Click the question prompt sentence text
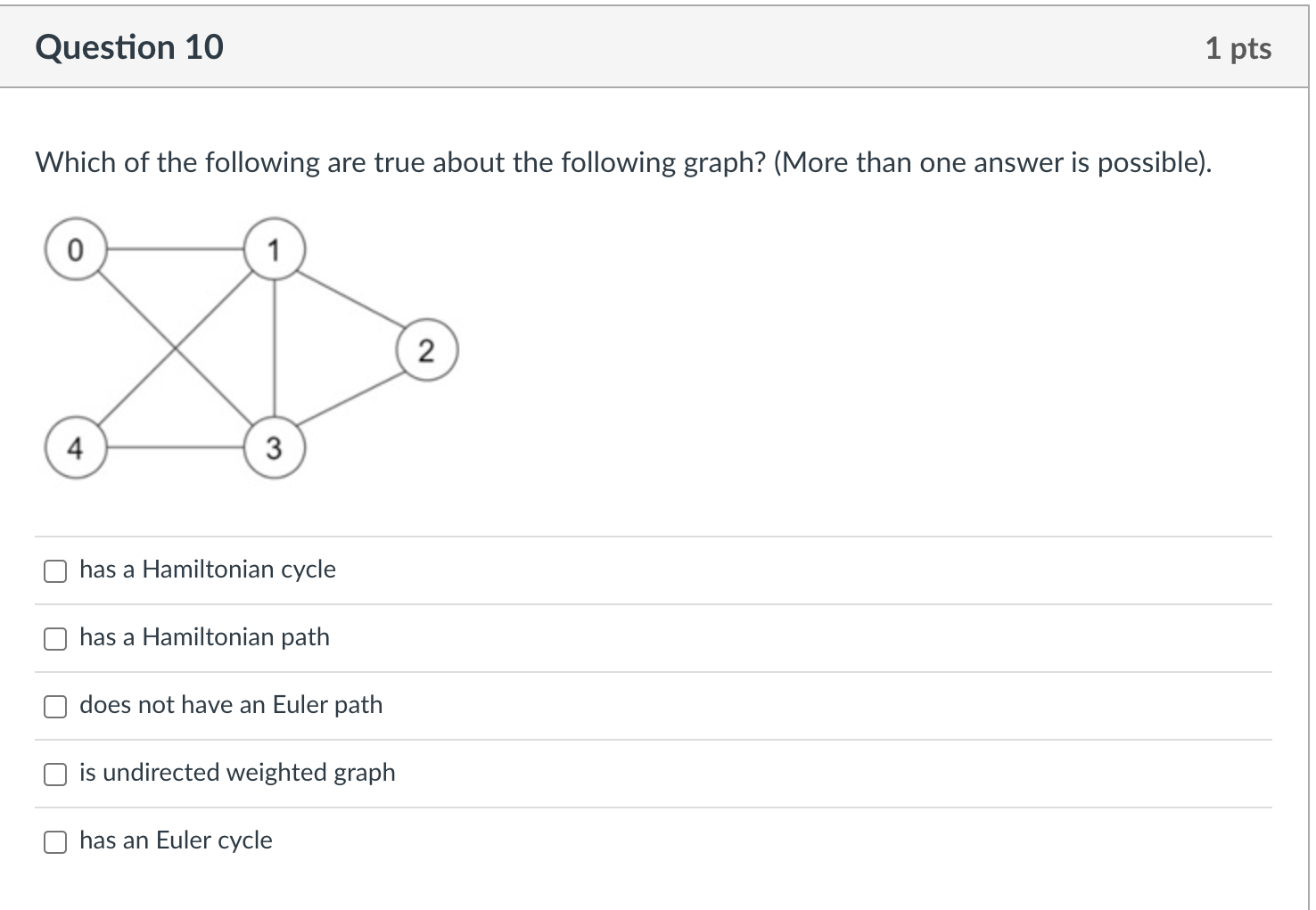The height and width of the screenshot is (910, 1316). 624,163
